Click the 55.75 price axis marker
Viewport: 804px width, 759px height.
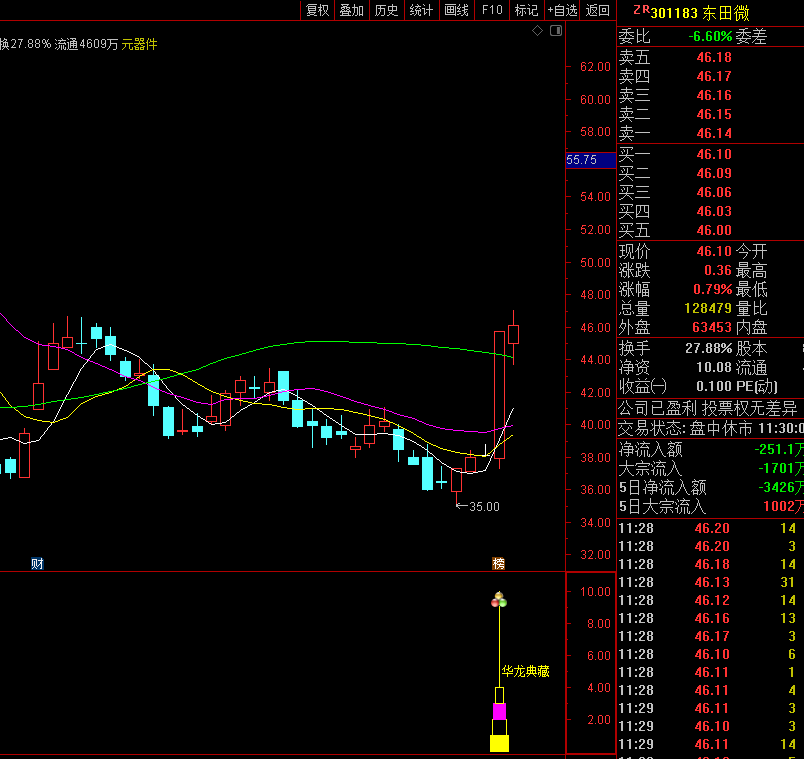tap(590, 160)
